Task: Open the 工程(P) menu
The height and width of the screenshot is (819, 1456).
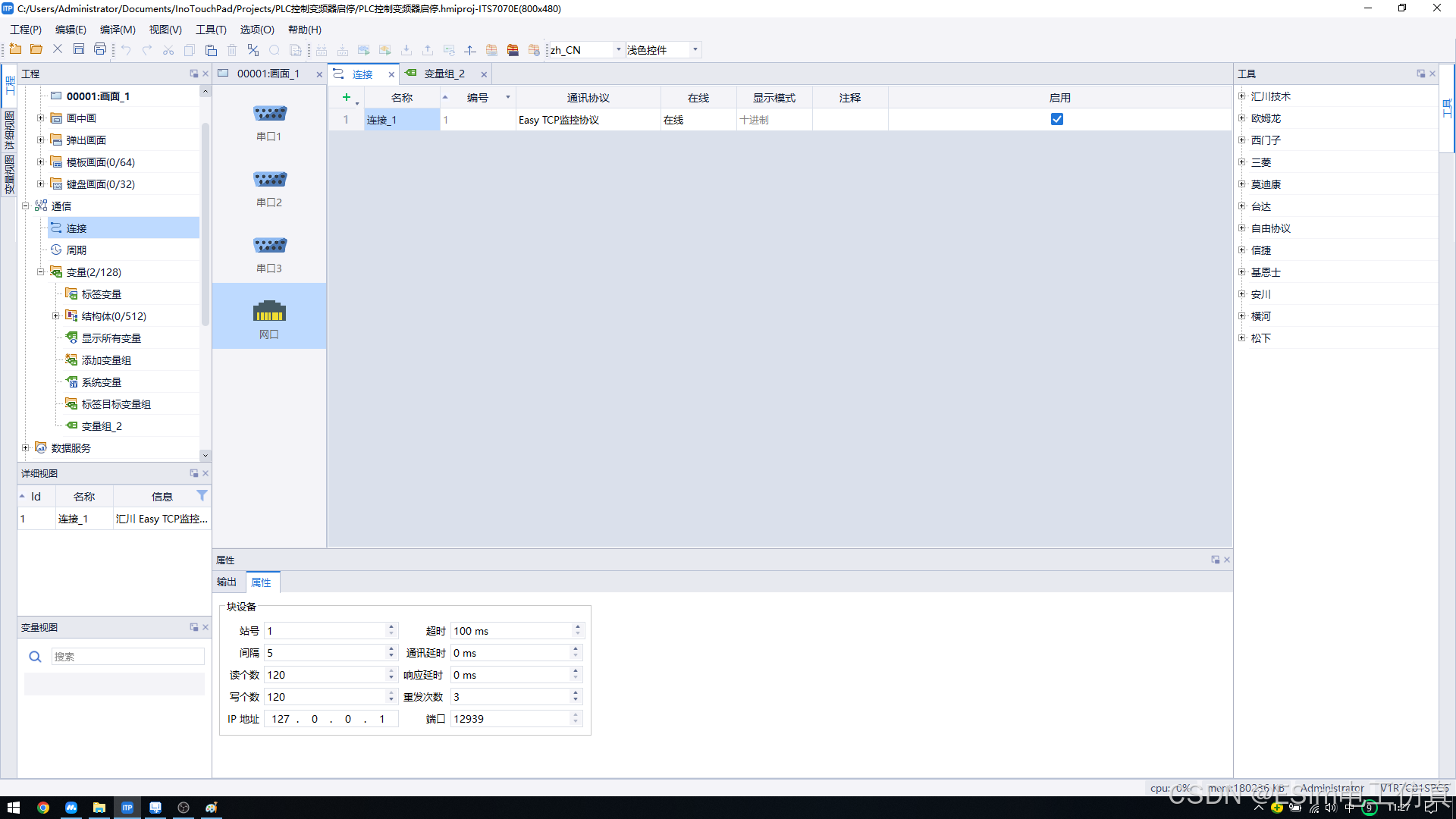Action: coord(26,30)
